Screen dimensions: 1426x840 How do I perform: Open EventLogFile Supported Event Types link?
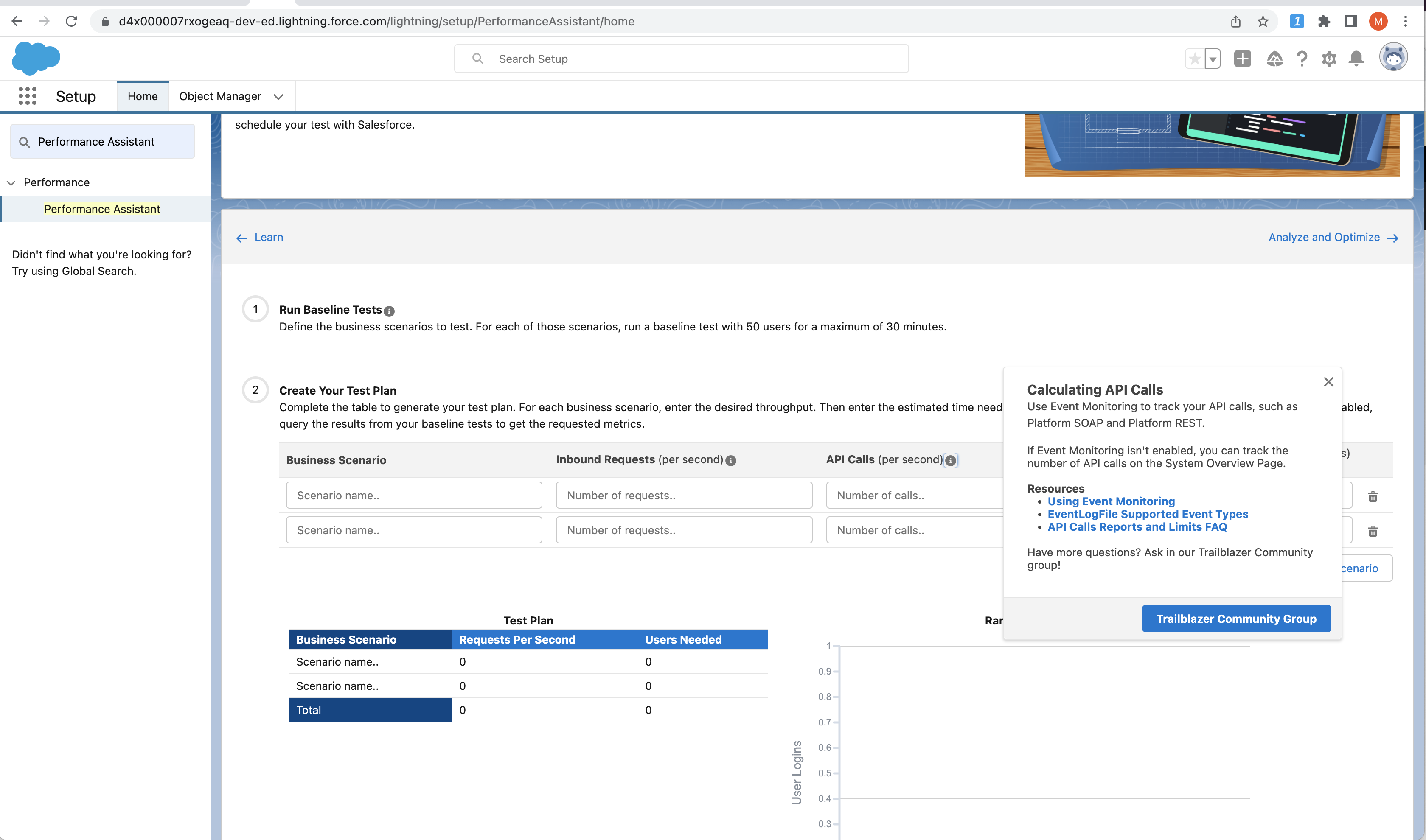click(1148, 514)
